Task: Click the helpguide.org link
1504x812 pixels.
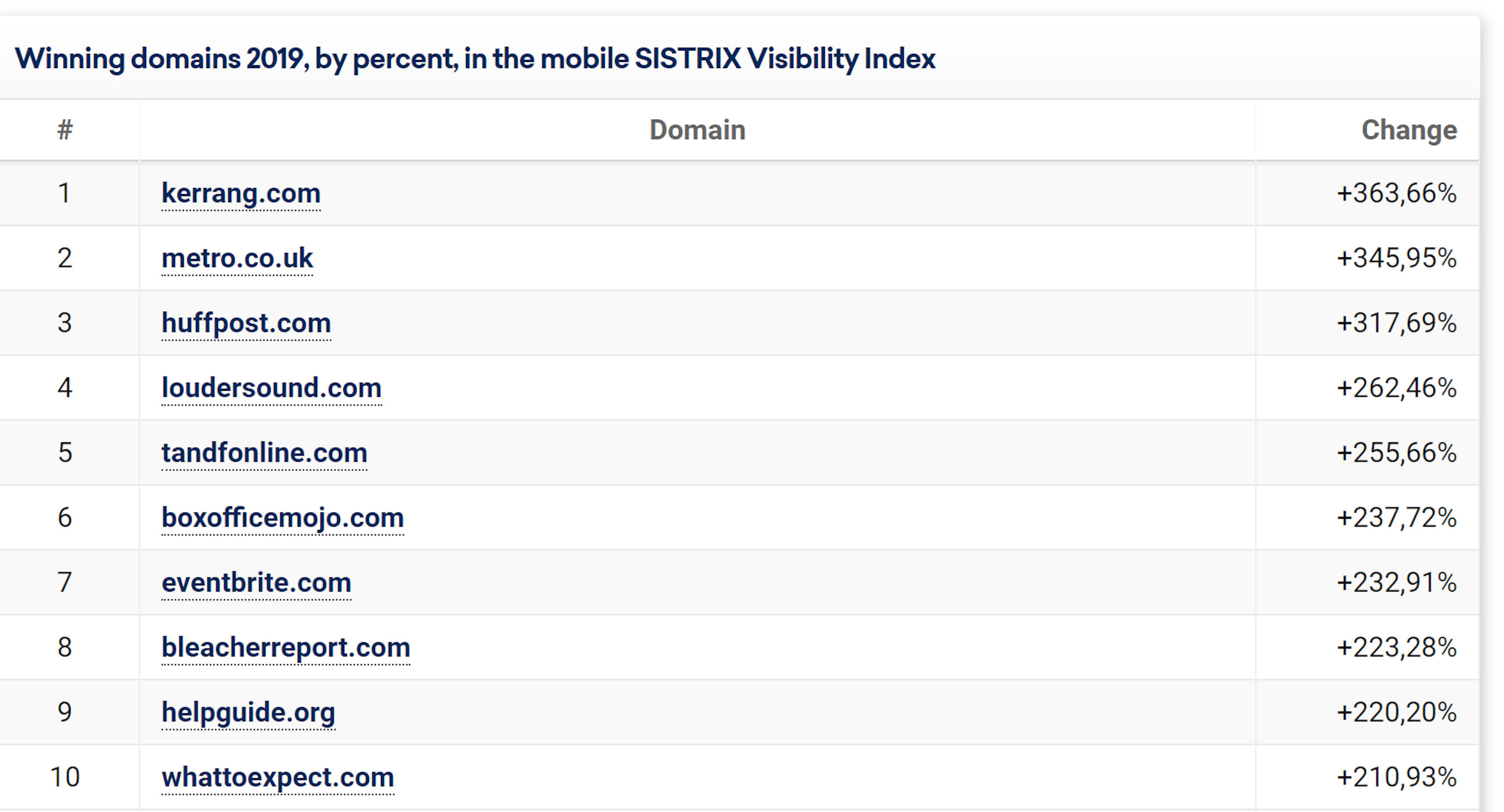Action: click(248, 712)
